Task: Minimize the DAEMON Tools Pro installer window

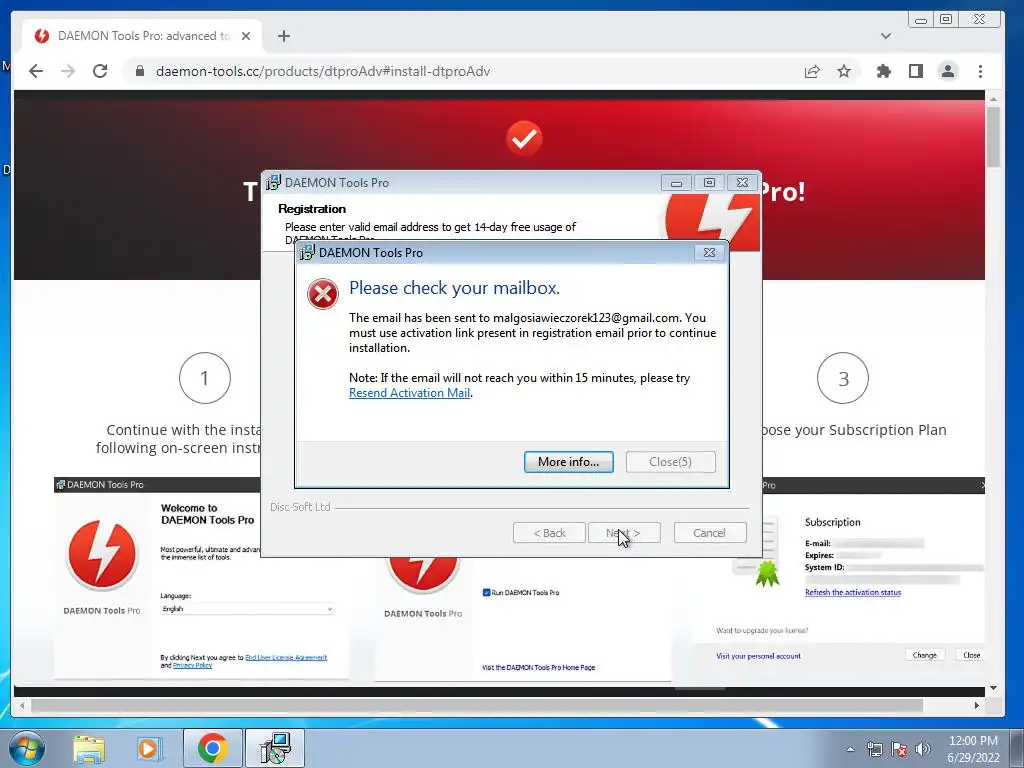Action: pyautogui.click(x=676, y=183)
